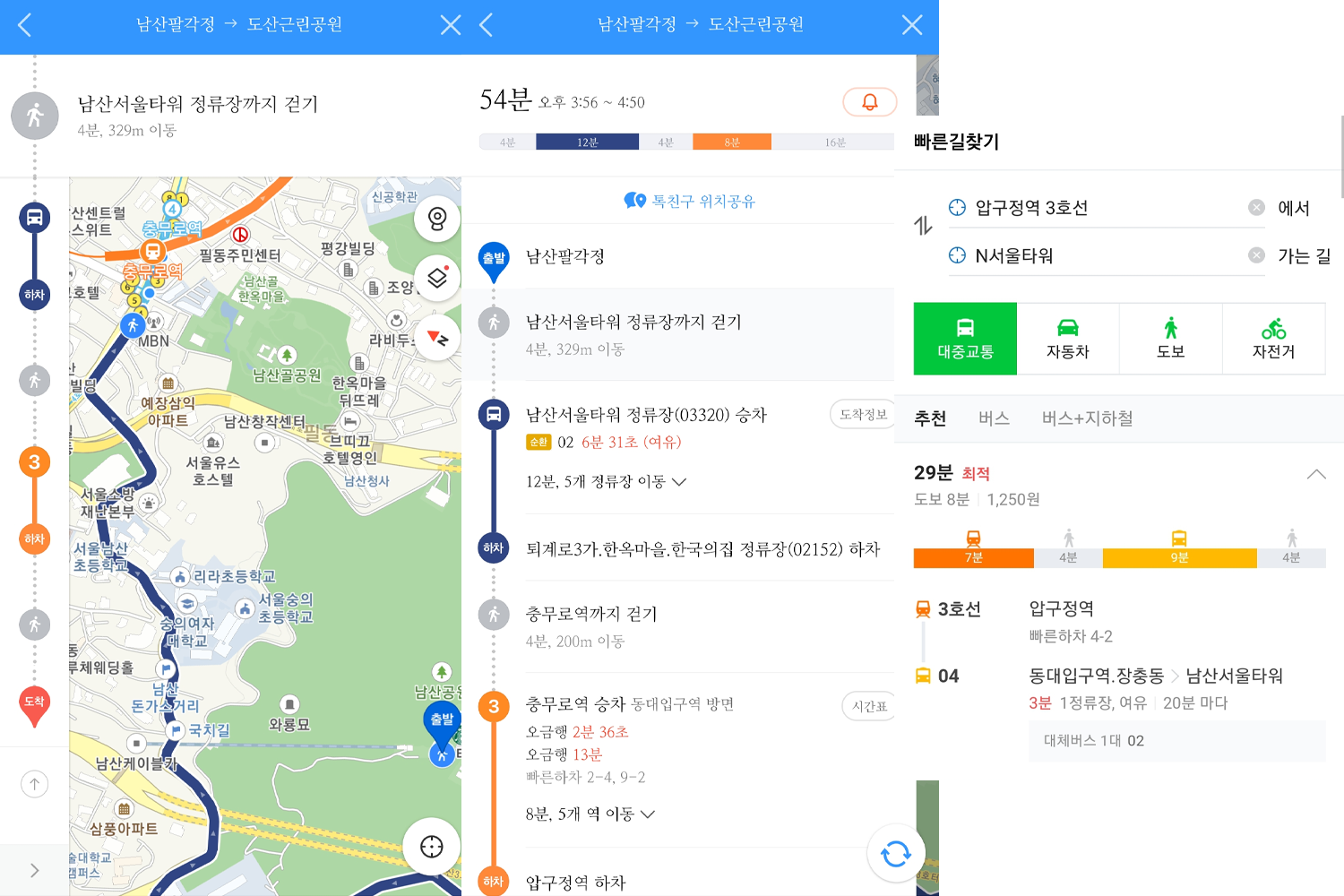The width and height of the screenshot is (1344, 896).
Task: Switch to 자전거 transport mode
Action: [1273, 338]
